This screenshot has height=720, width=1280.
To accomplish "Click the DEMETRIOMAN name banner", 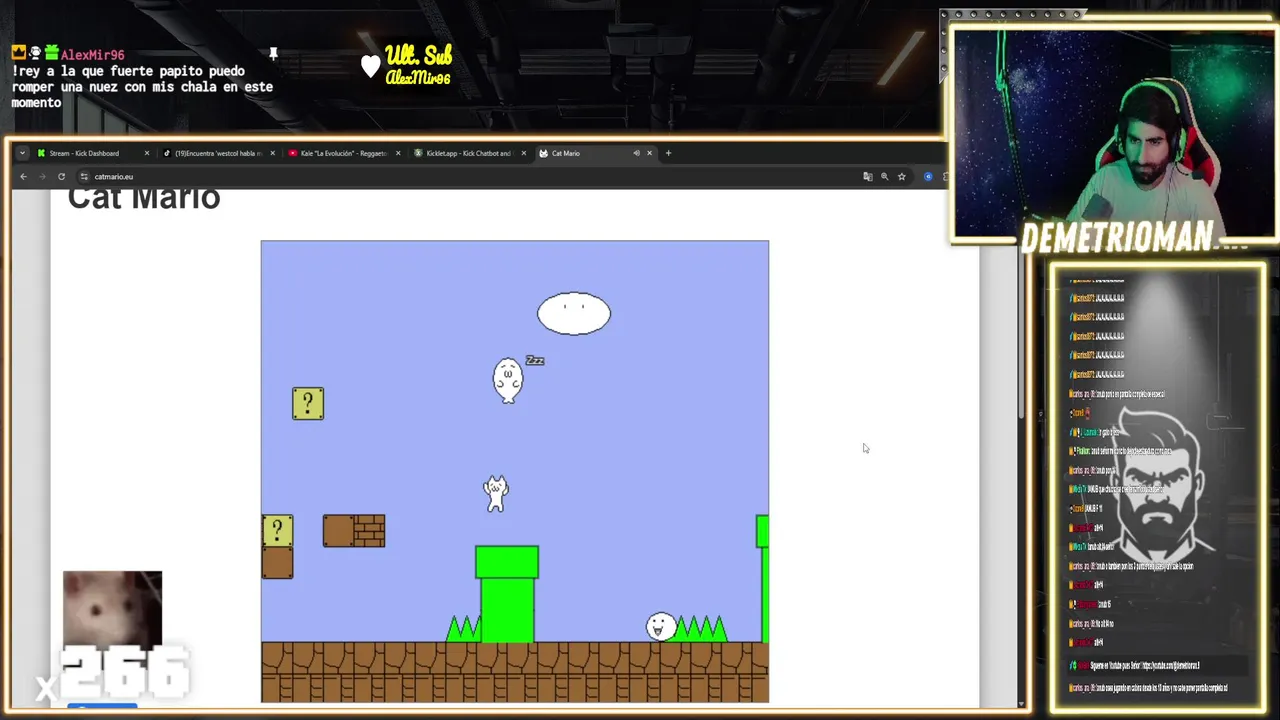I will pyautogui.click(x=1116, y=237).
